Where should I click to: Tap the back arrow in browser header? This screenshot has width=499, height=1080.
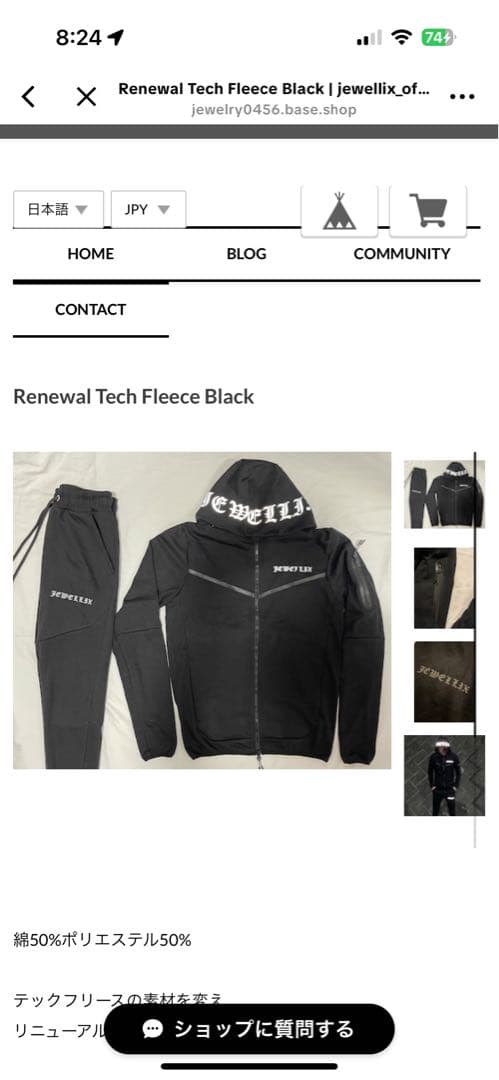(28, 96)
